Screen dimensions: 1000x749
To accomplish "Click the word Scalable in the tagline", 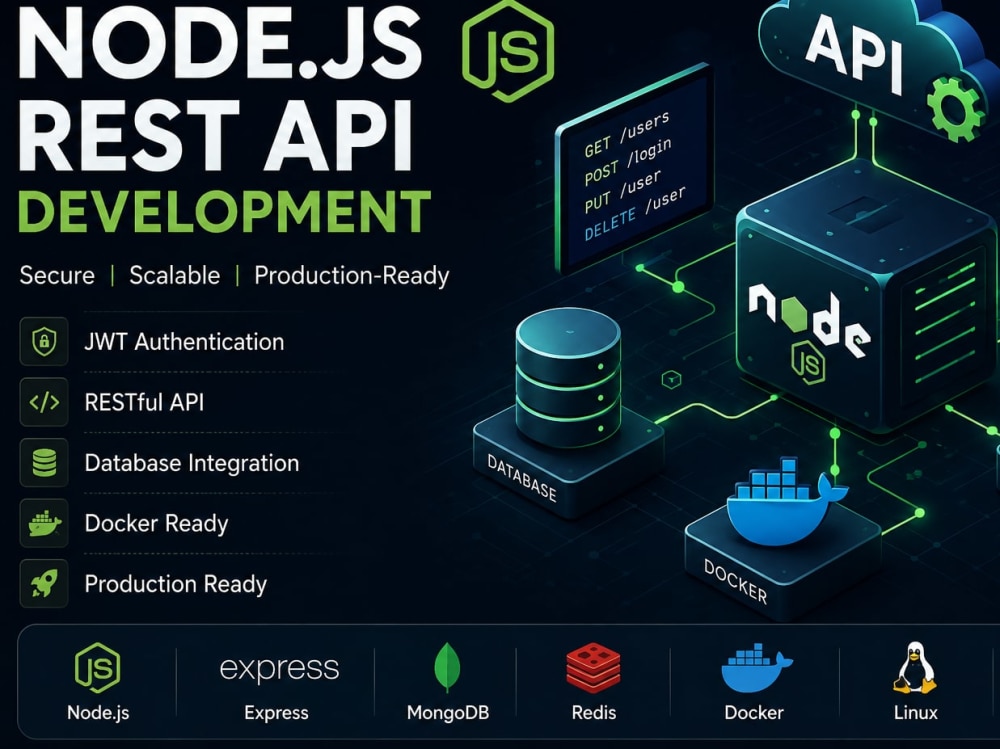I will click(175, 276).
